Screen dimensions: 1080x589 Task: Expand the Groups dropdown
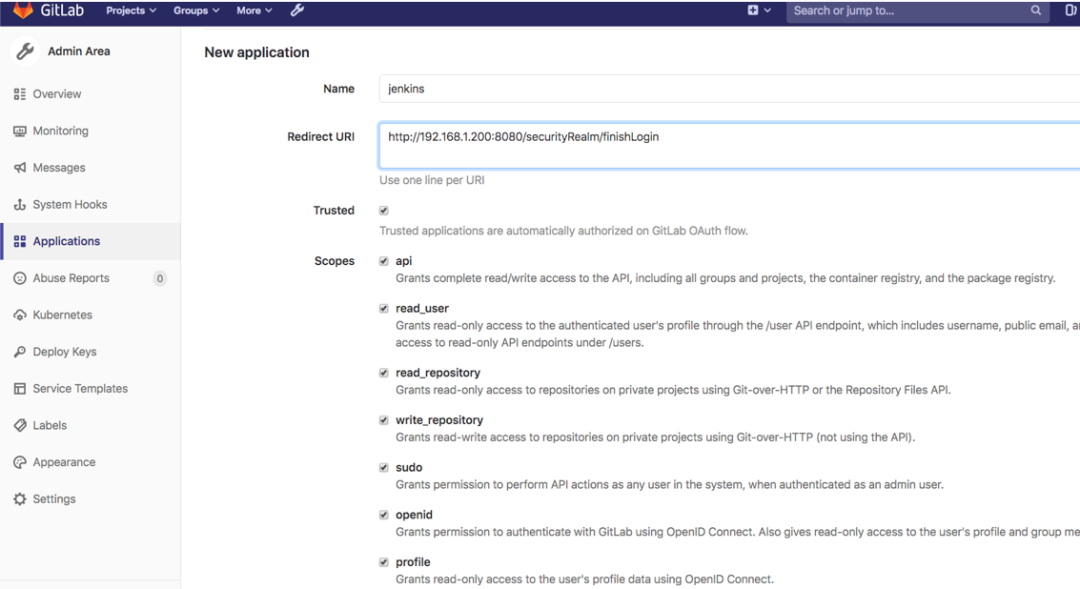(x=196, y=11)
